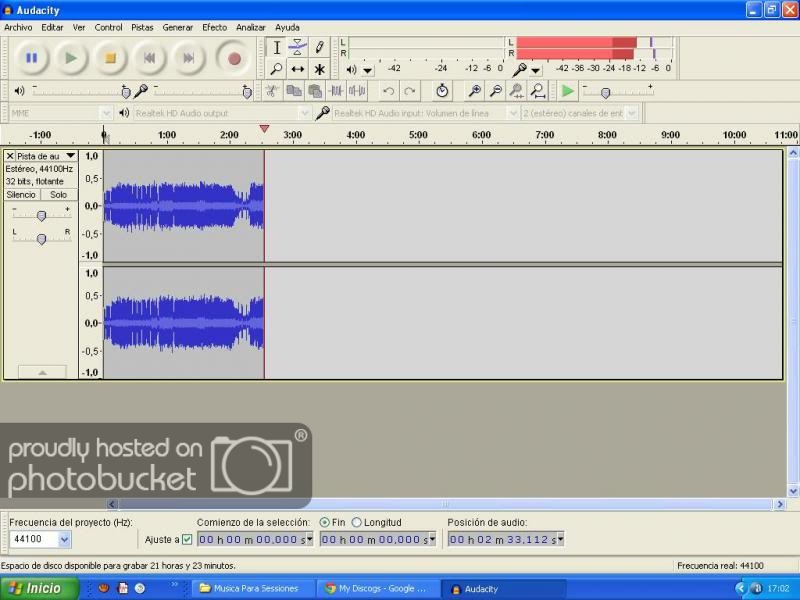Select the Envelope tool
This screenshot has width=800, height=600.
coord(298,47)
